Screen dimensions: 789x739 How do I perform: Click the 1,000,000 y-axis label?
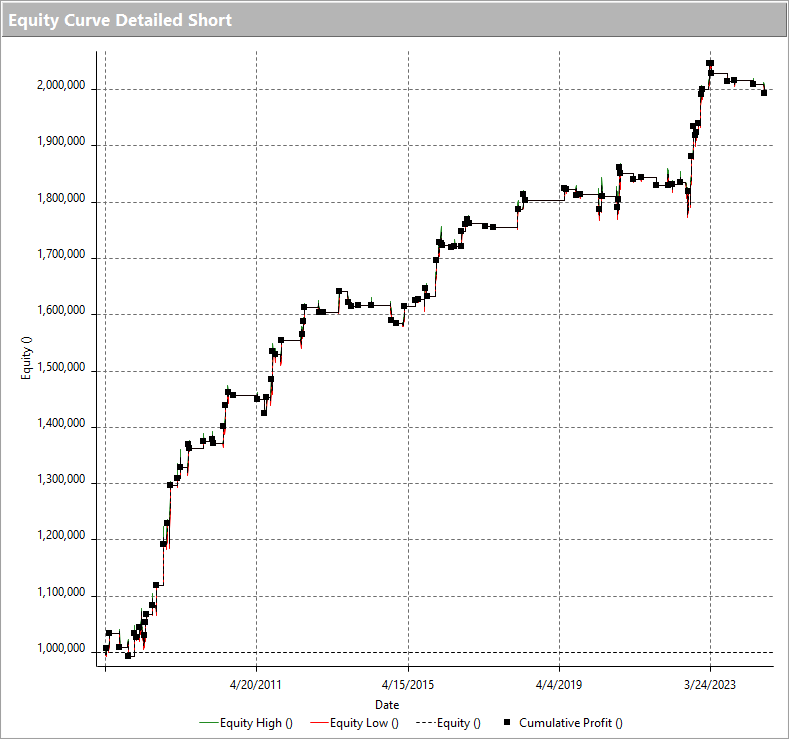(x=61, y=648)
